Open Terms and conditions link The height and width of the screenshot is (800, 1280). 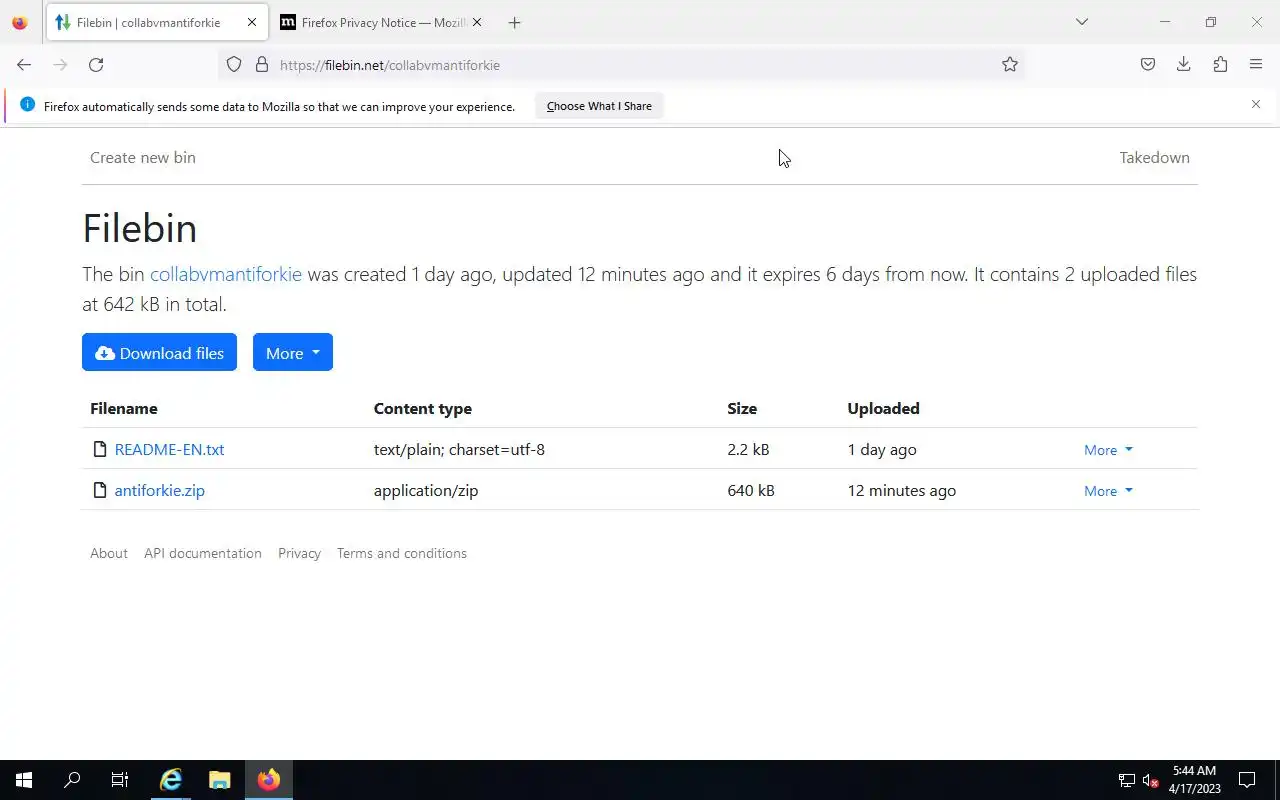click(x=402, y=553)
